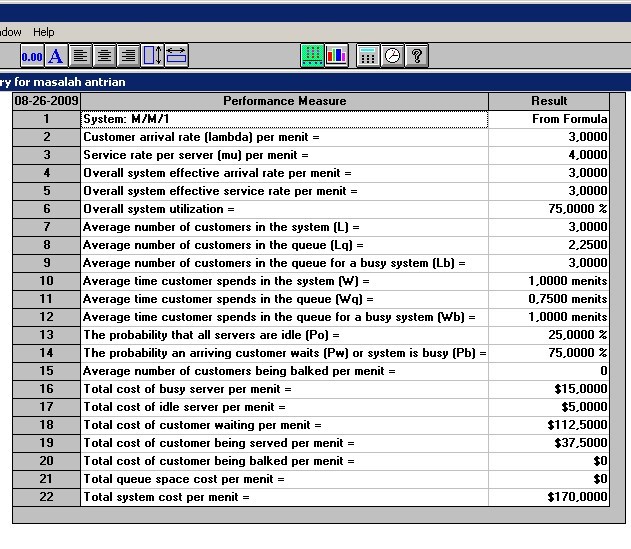
Task: Select 'Service rate per server (mu)' row
Action: [285, 155]
